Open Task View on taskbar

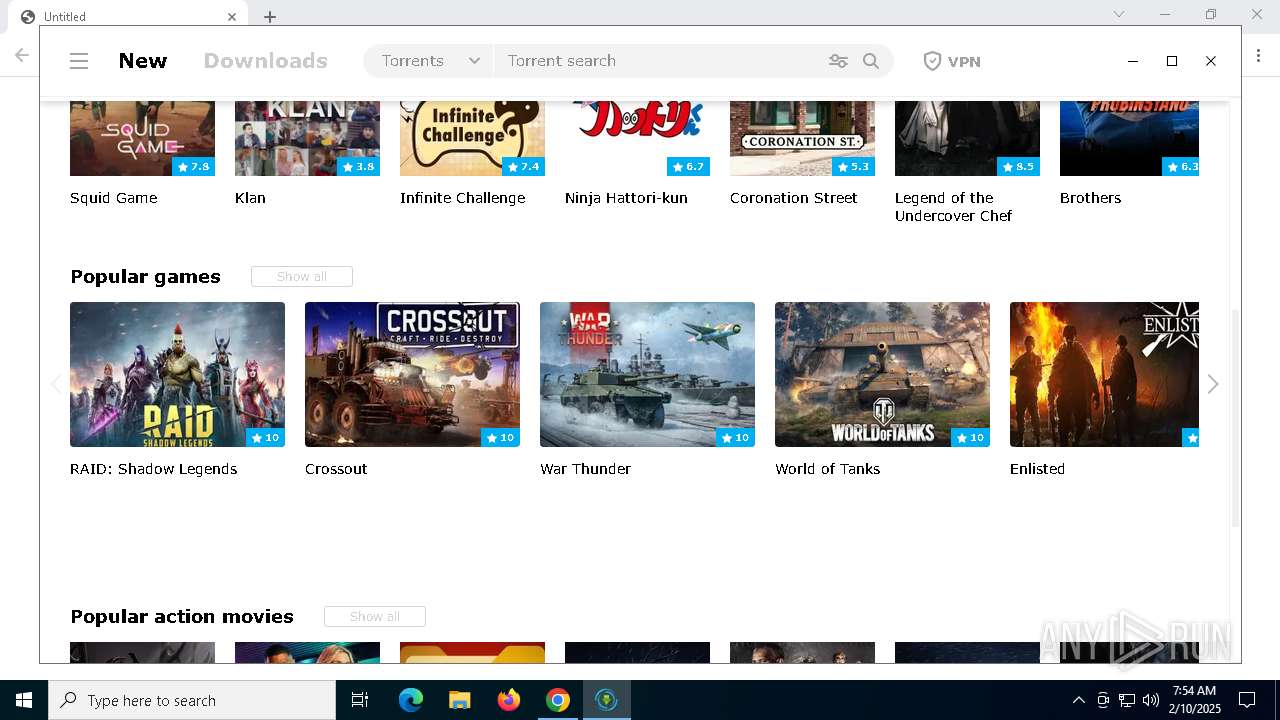pyautogui.click(x=360, y=700)
